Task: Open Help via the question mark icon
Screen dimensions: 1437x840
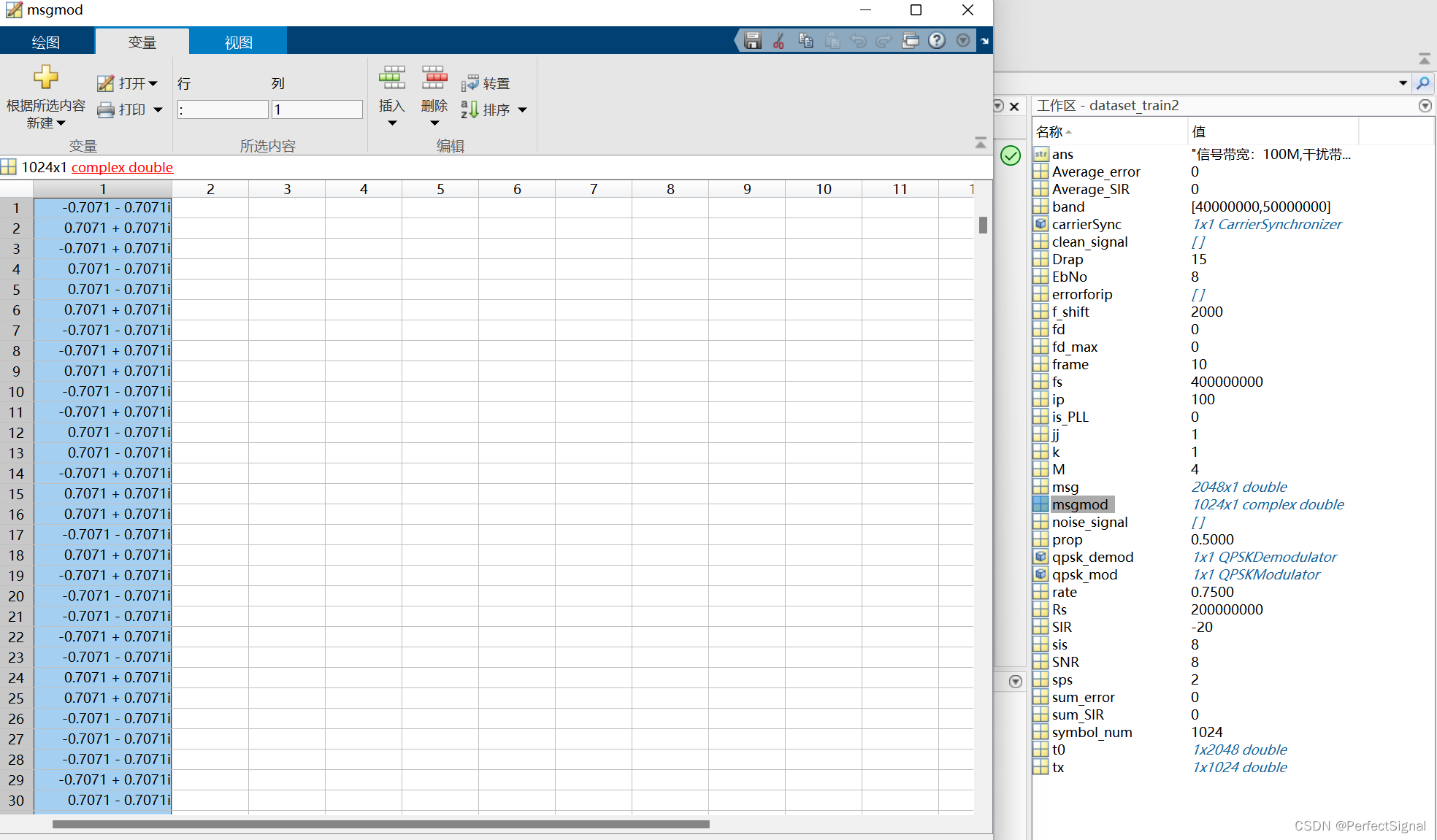Action: (x=937, y=41)
